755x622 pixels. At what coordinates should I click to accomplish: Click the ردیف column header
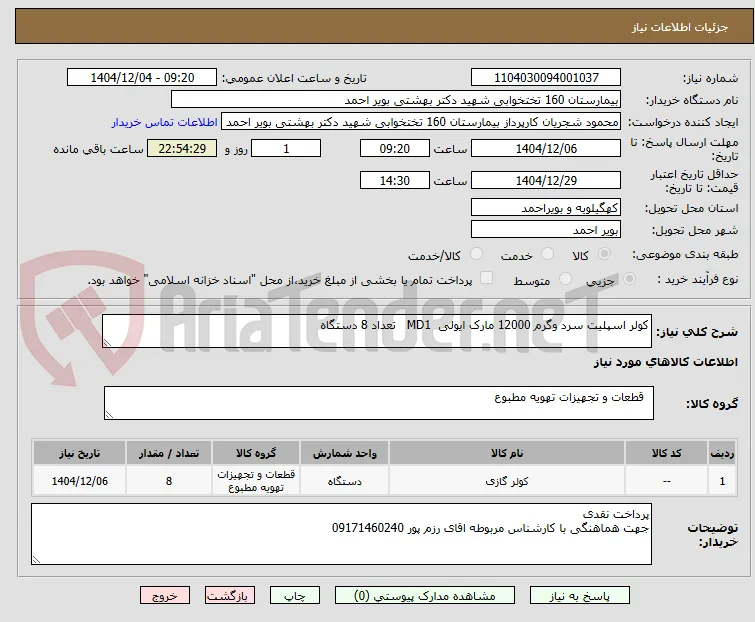point(722,453)
